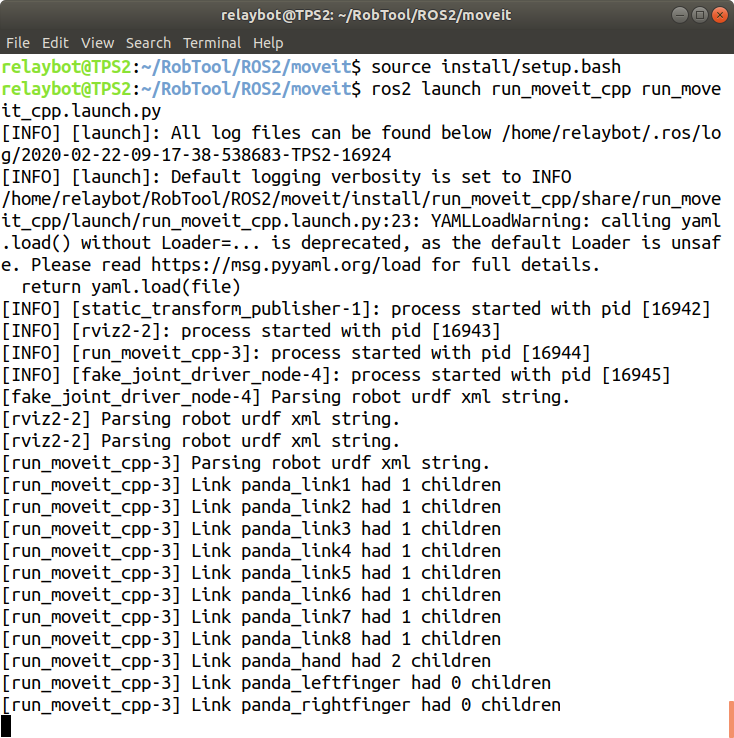
Task: Open the Edit menu
Action: click(55, 43)
